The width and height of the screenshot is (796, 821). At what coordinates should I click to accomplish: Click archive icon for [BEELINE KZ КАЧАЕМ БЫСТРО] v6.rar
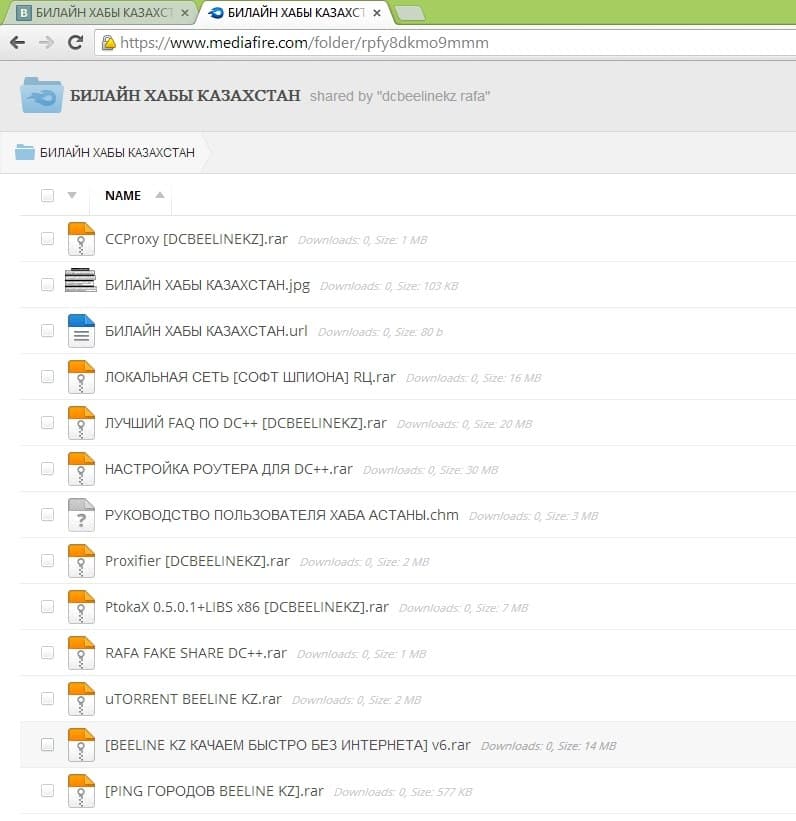(81, 745)
